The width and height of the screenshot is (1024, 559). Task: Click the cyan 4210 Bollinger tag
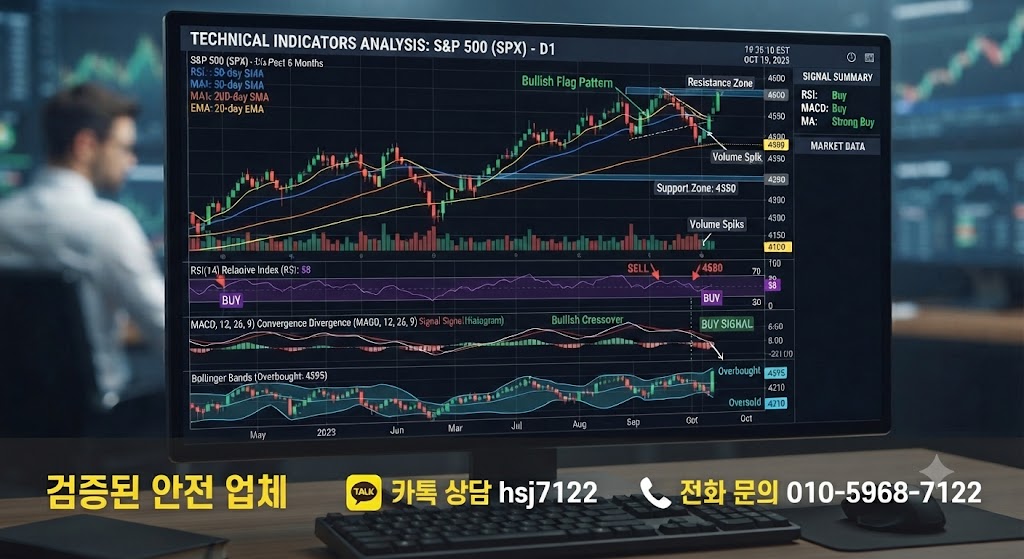click(x=775, y=404)
